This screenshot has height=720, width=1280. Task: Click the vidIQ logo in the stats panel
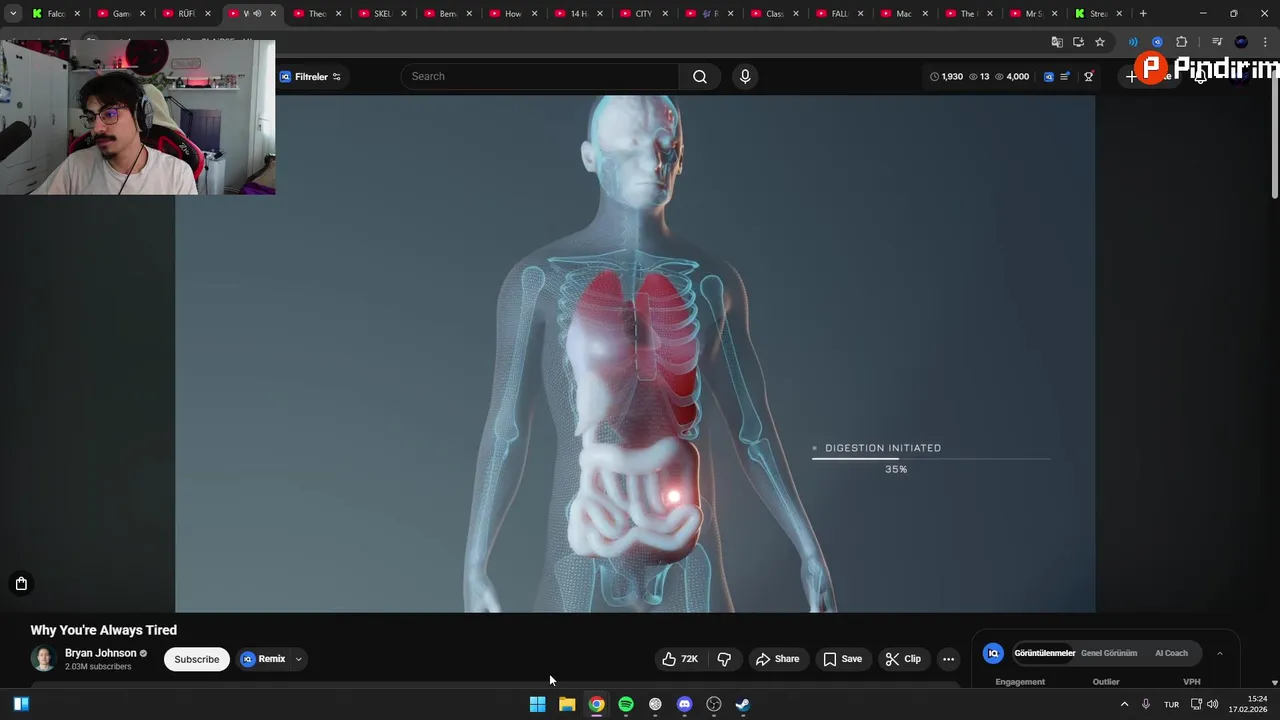point(993,653)
